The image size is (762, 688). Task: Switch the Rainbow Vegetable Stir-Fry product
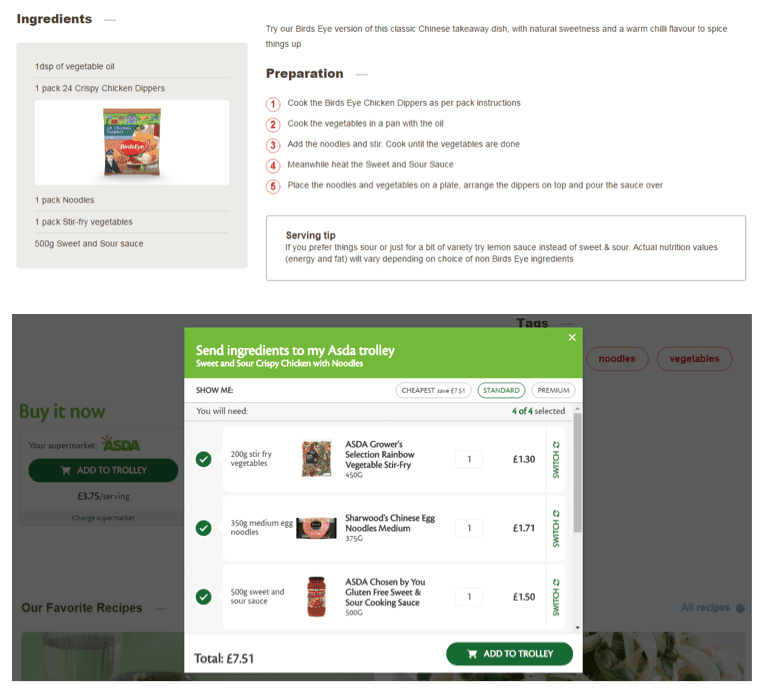(556, 460)
